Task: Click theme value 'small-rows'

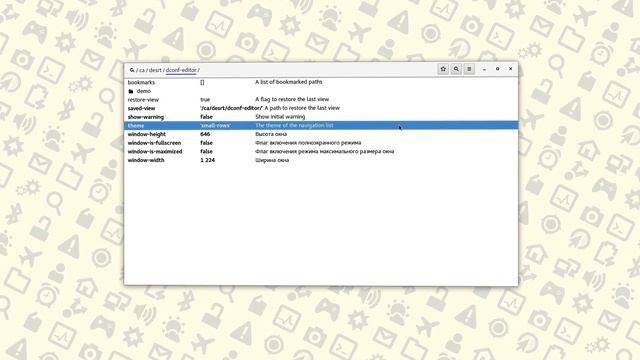Action: tap(216, 126)
